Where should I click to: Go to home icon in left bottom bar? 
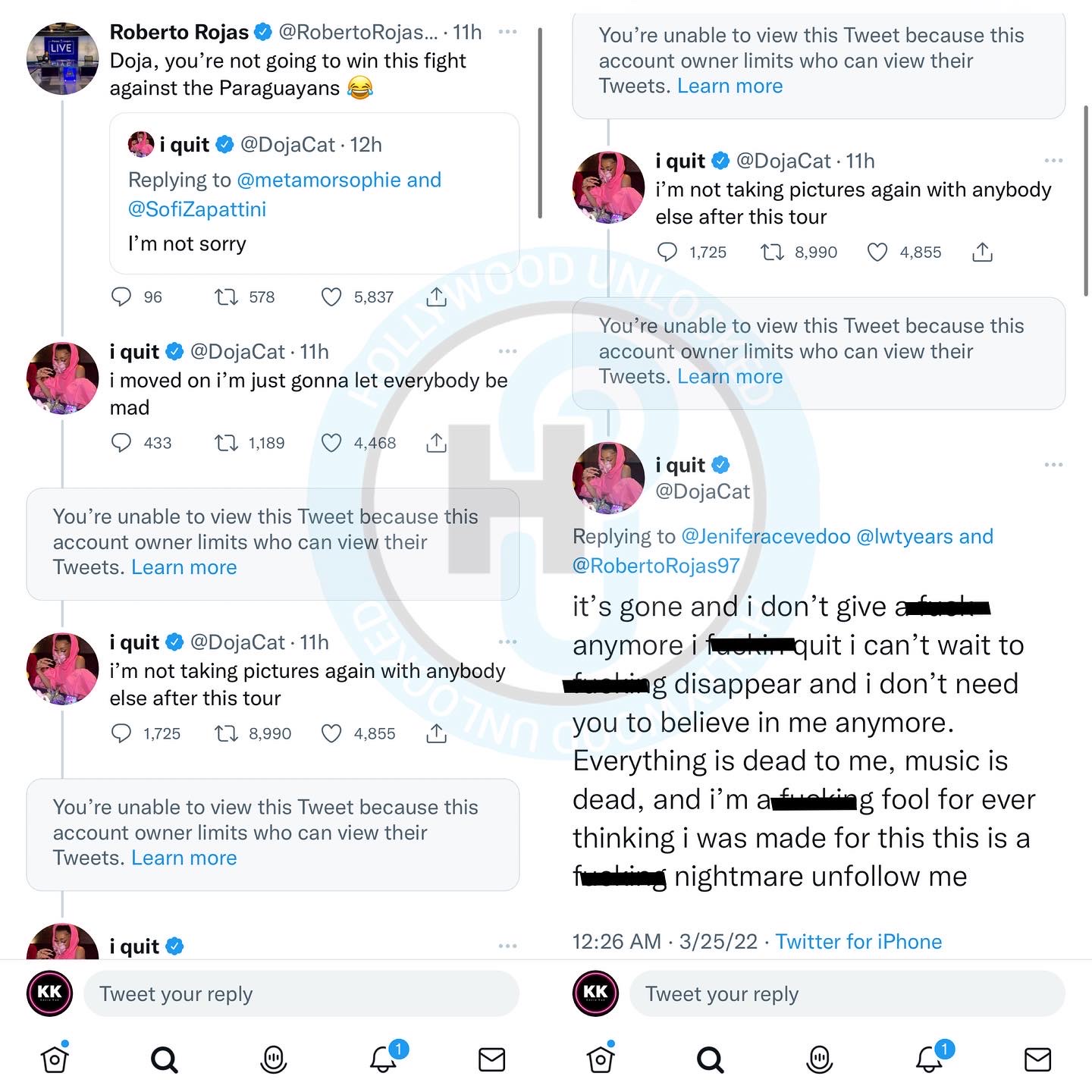click(55, 1059)
